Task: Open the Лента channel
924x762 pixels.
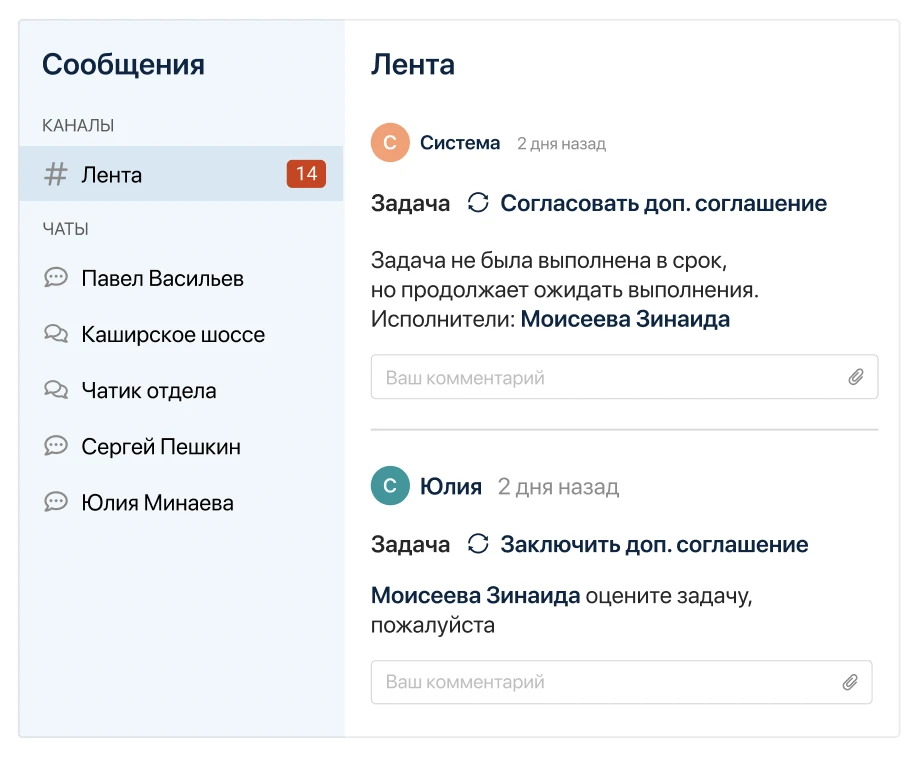Action: [x=110, y=173]
